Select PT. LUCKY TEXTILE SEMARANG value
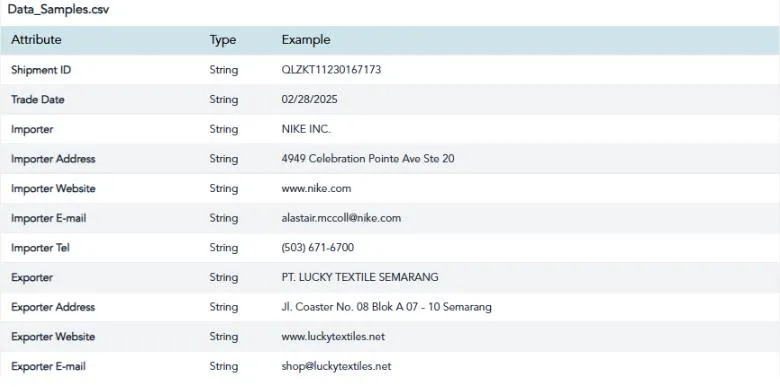Image resolution: width=780 pixels, height=387 pixels. tap(360, 278)
